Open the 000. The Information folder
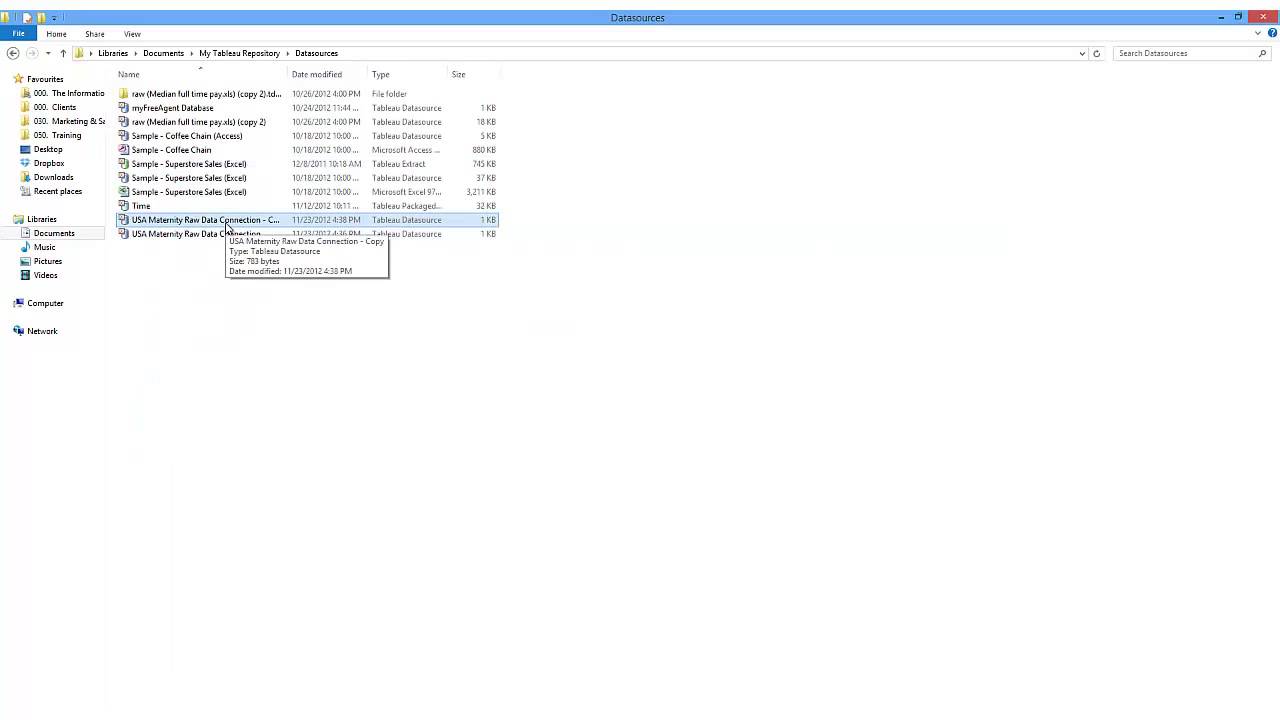 pos(68,93)
